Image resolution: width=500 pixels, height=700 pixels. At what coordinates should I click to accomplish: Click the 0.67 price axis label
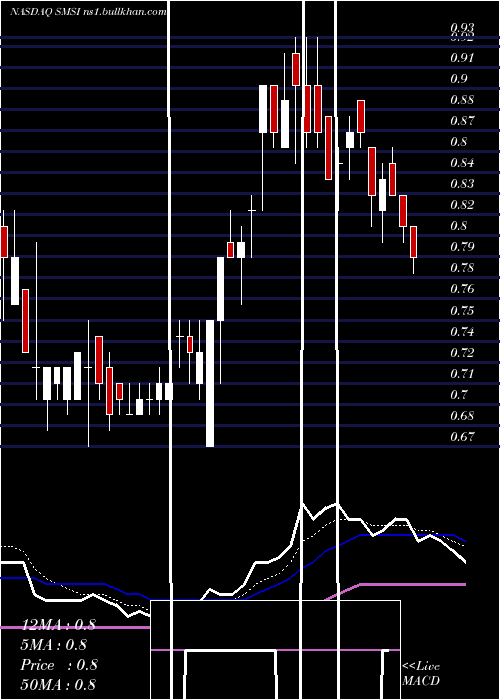pos(462,436)
